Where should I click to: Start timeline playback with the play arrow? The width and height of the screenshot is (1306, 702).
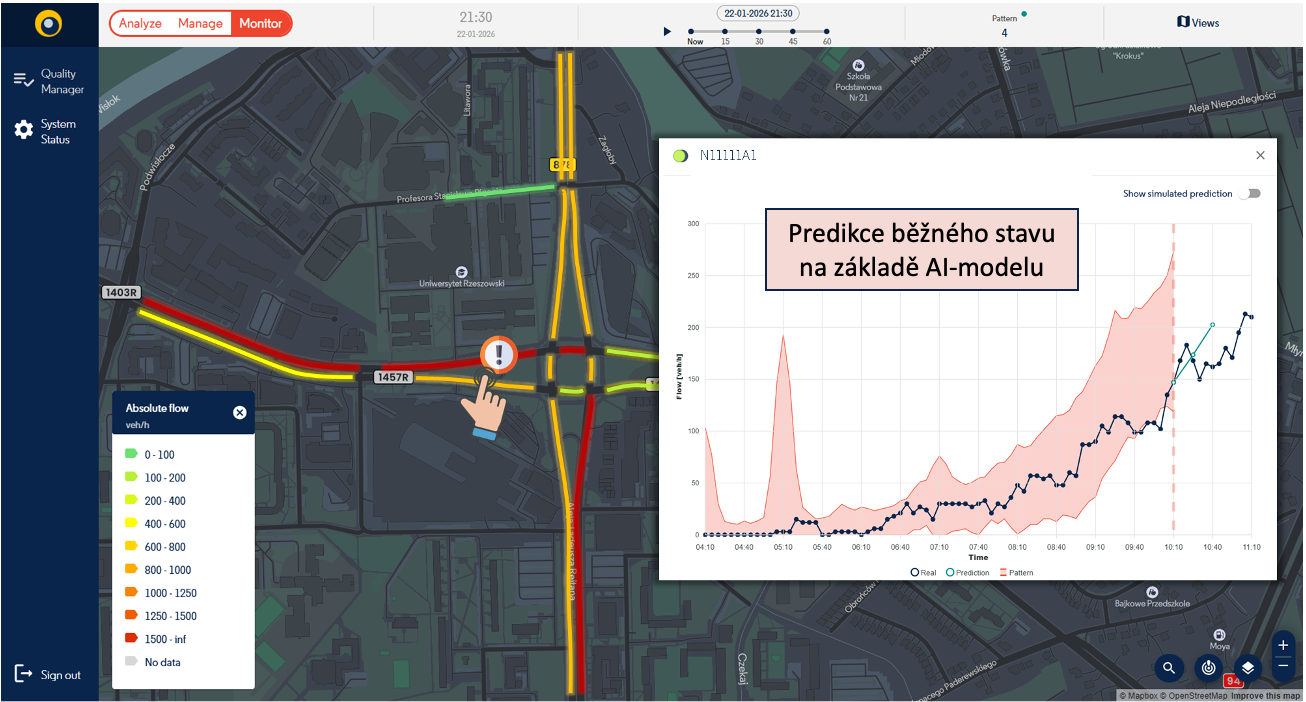(x=667, y=31)
